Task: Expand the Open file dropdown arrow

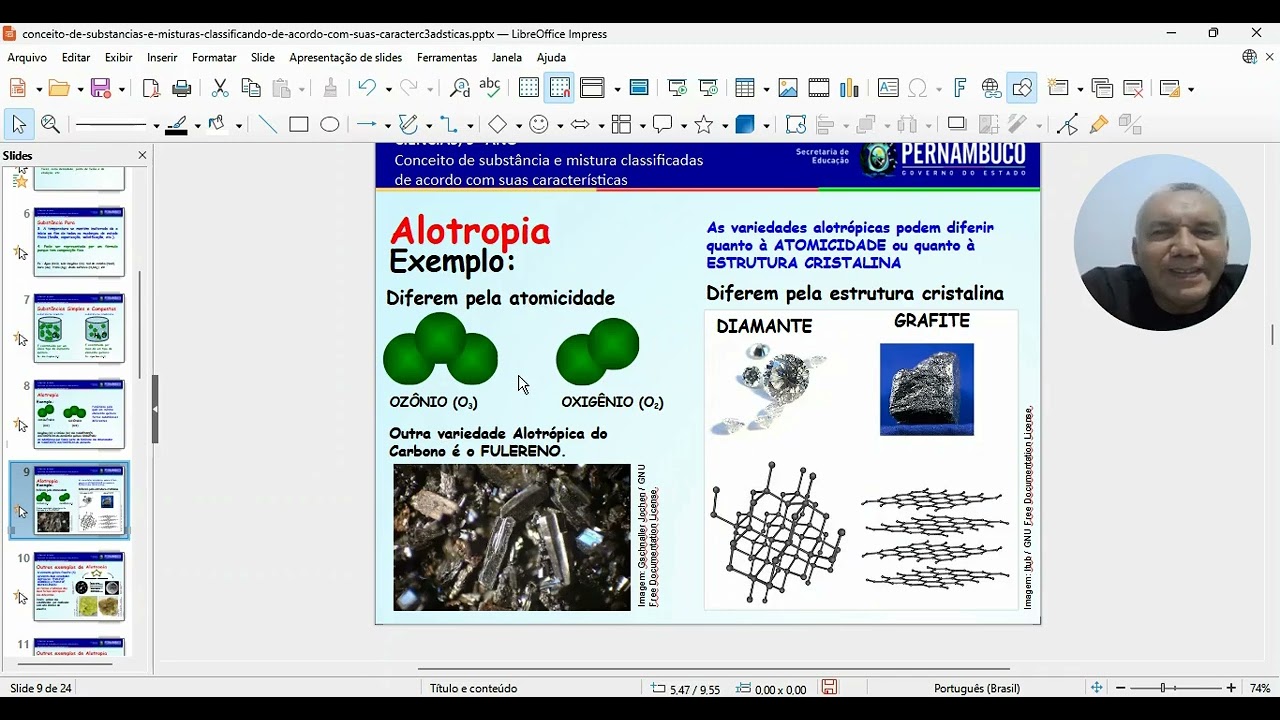Action: tap(79, 89)
